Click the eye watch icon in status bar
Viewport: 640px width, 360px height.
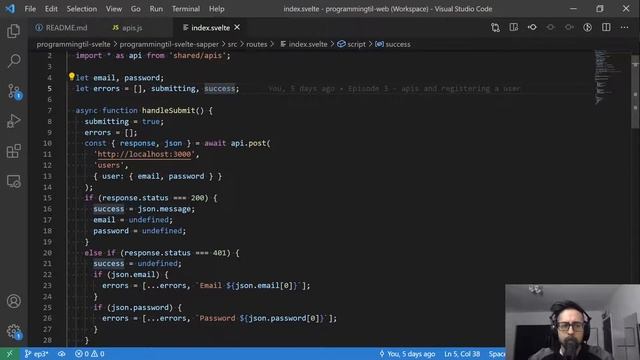pos(62,354)
